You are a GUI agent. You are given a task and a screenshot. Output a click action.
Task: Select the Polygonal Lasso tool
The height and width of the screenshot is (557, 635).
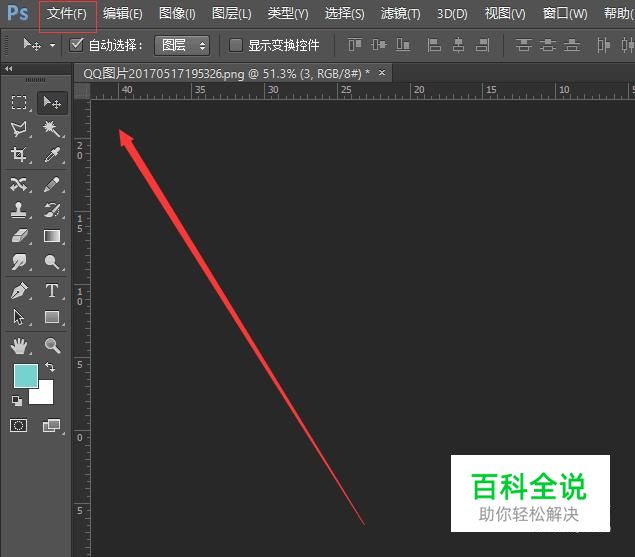(19, 129)
